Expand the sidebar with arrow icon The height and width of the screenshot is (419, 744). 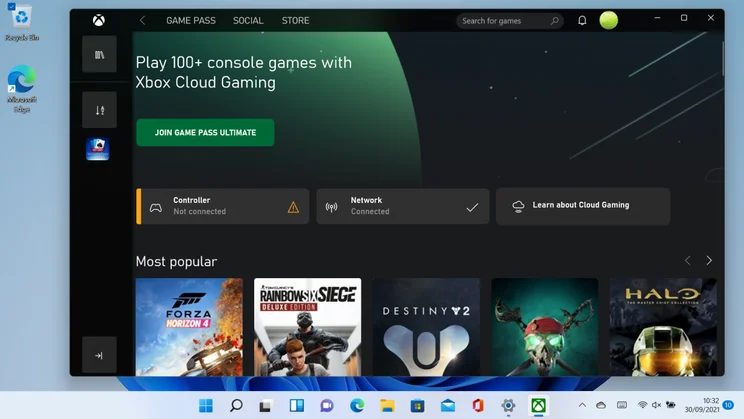pos(99,355)
